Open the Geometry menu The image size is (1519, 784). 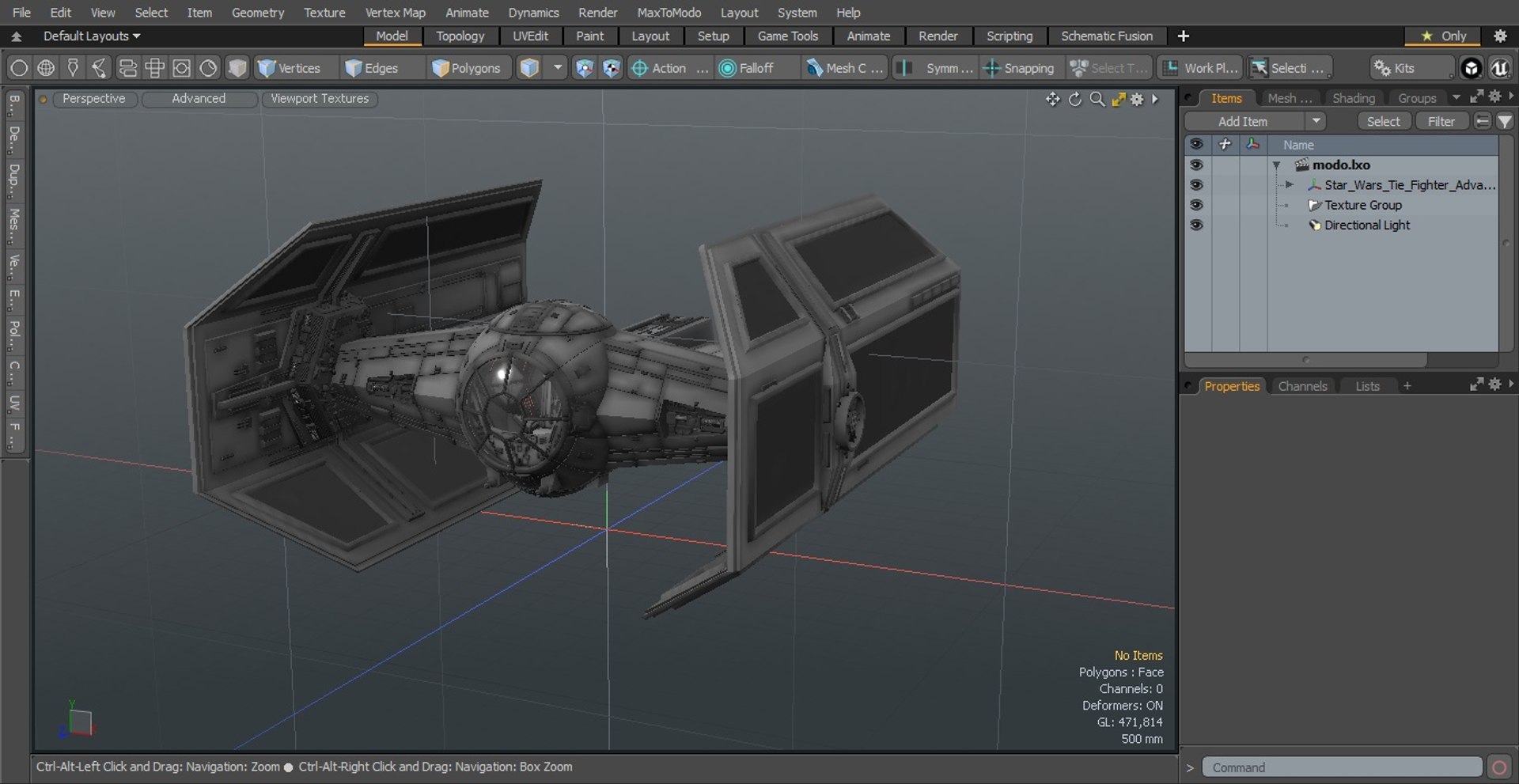coord(257,13)
